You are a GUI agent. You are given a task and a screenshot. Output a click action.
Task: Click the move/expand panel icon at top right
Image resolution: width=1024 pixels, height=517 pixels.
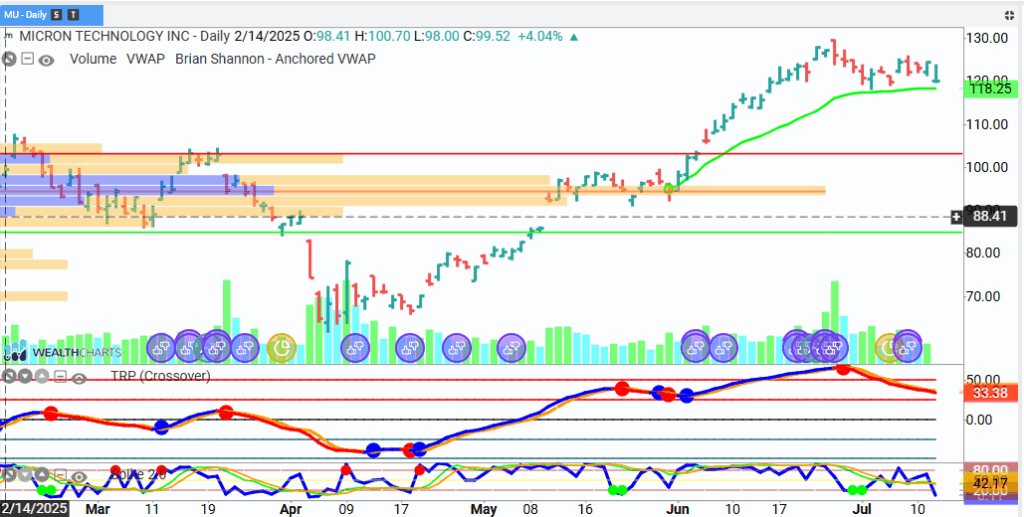click(1010, 14)
